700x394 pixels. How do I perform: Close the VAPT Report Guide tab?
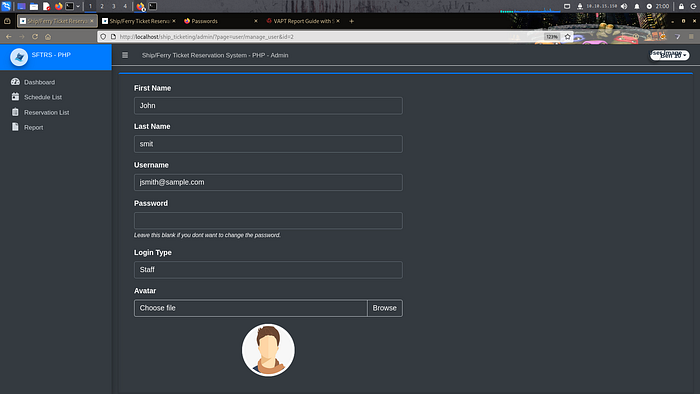tap(338, 21)
